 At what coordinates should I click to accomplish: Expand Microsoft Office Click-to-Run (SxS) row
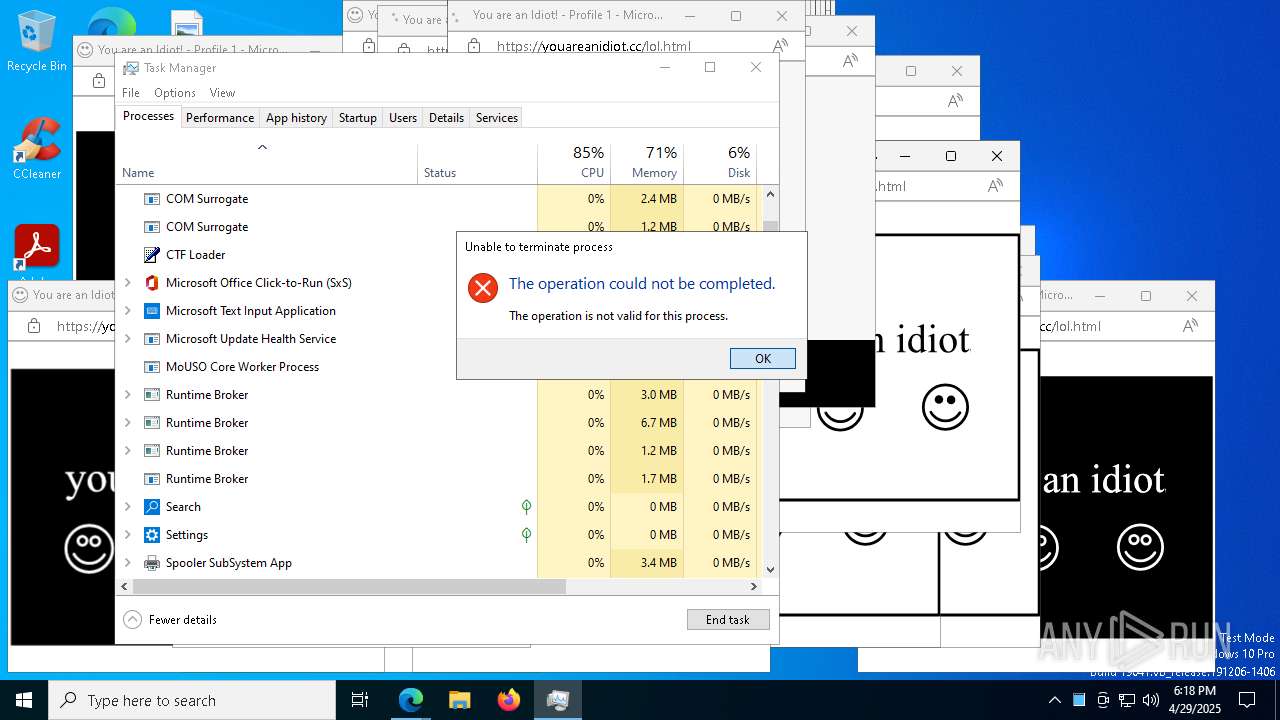(x=128, y=283)
